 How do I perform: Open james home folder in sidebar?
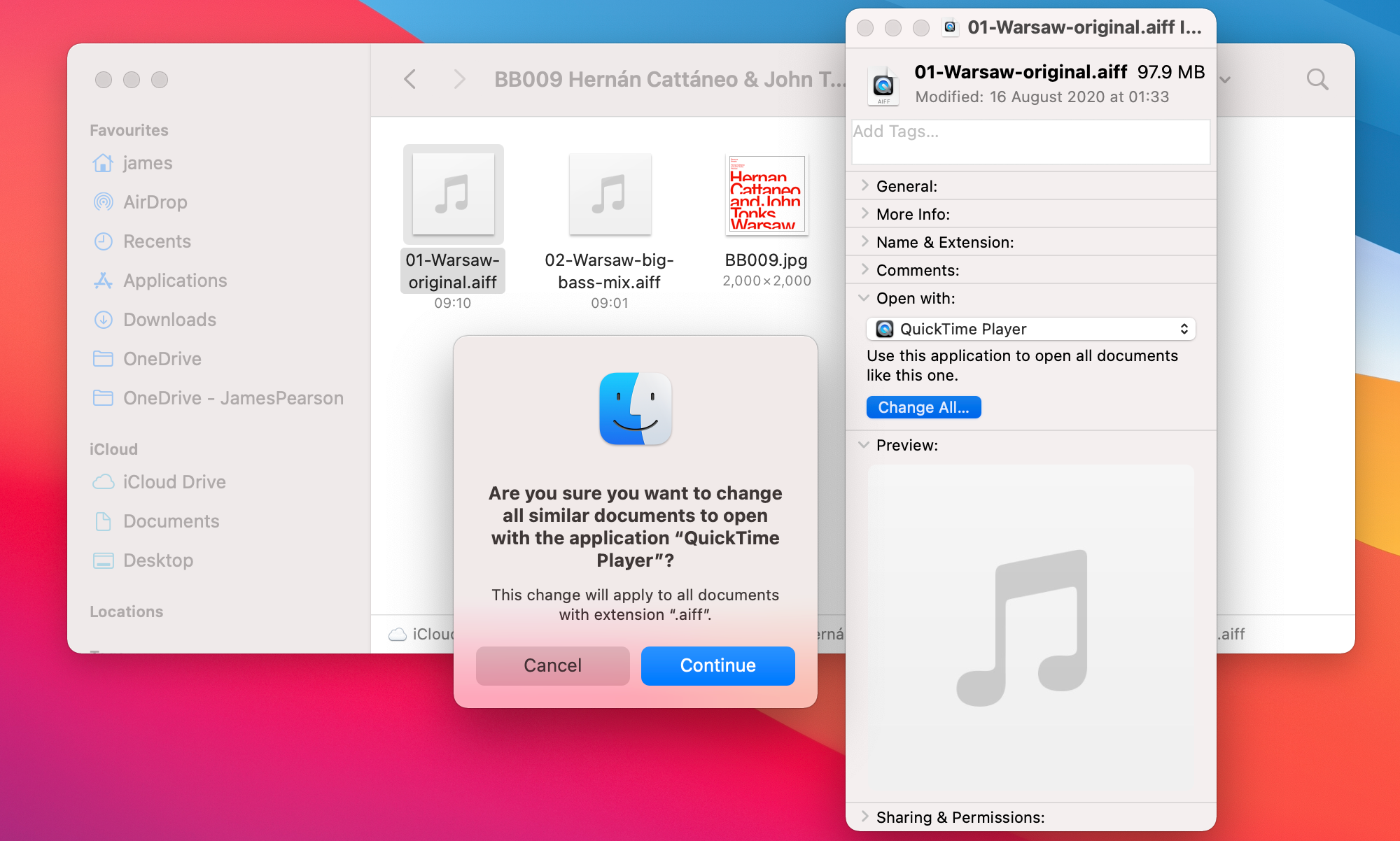[133, 163]
